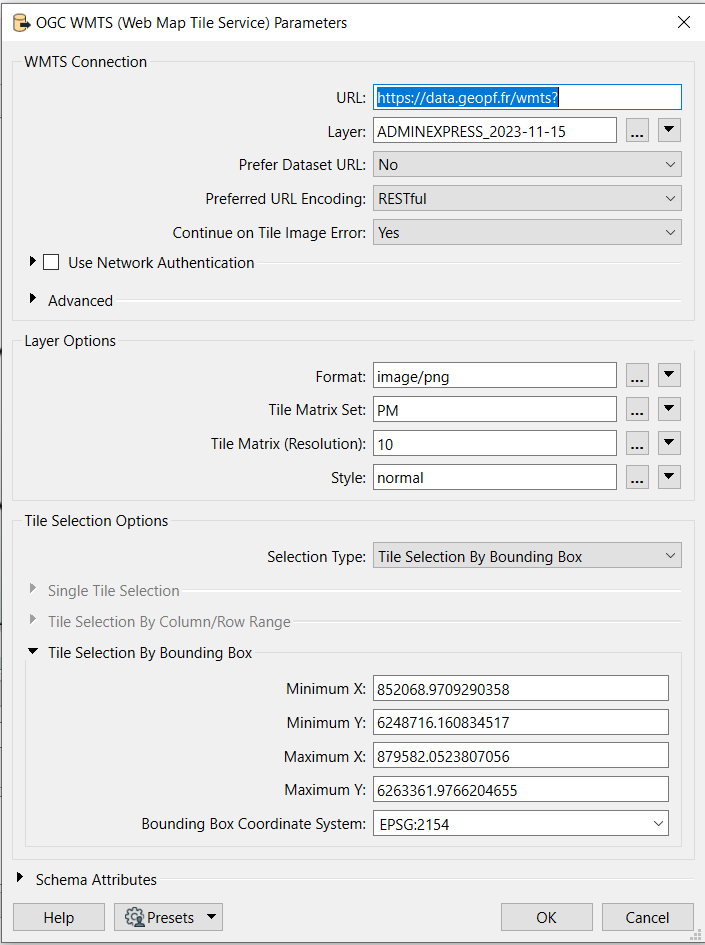The image size is (705, 945).
Task: Click the browse (...) button beside Tile Matrix Set
Action: point(638,410)
